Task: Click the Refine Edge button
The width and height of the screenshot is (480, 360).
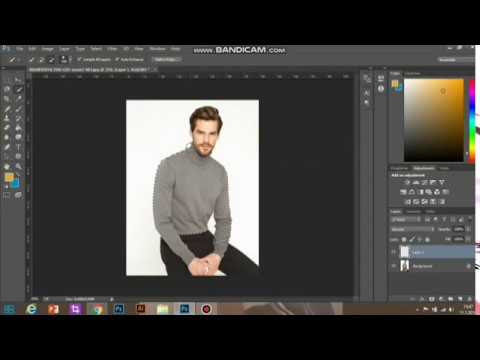Action: [166, 60]
